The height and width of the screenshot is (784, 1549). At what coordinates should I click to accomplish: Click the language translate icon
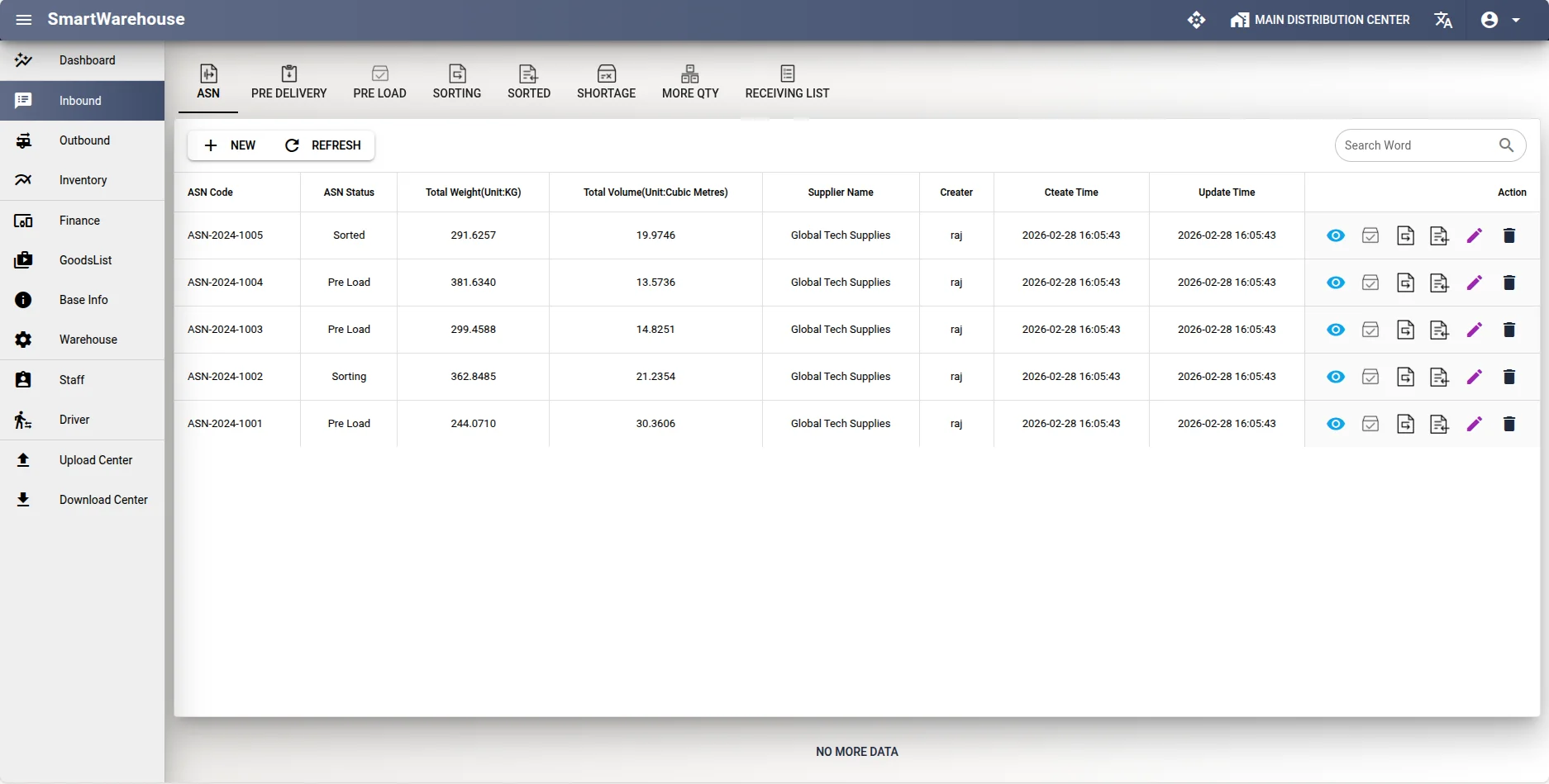coord(1443,20)
